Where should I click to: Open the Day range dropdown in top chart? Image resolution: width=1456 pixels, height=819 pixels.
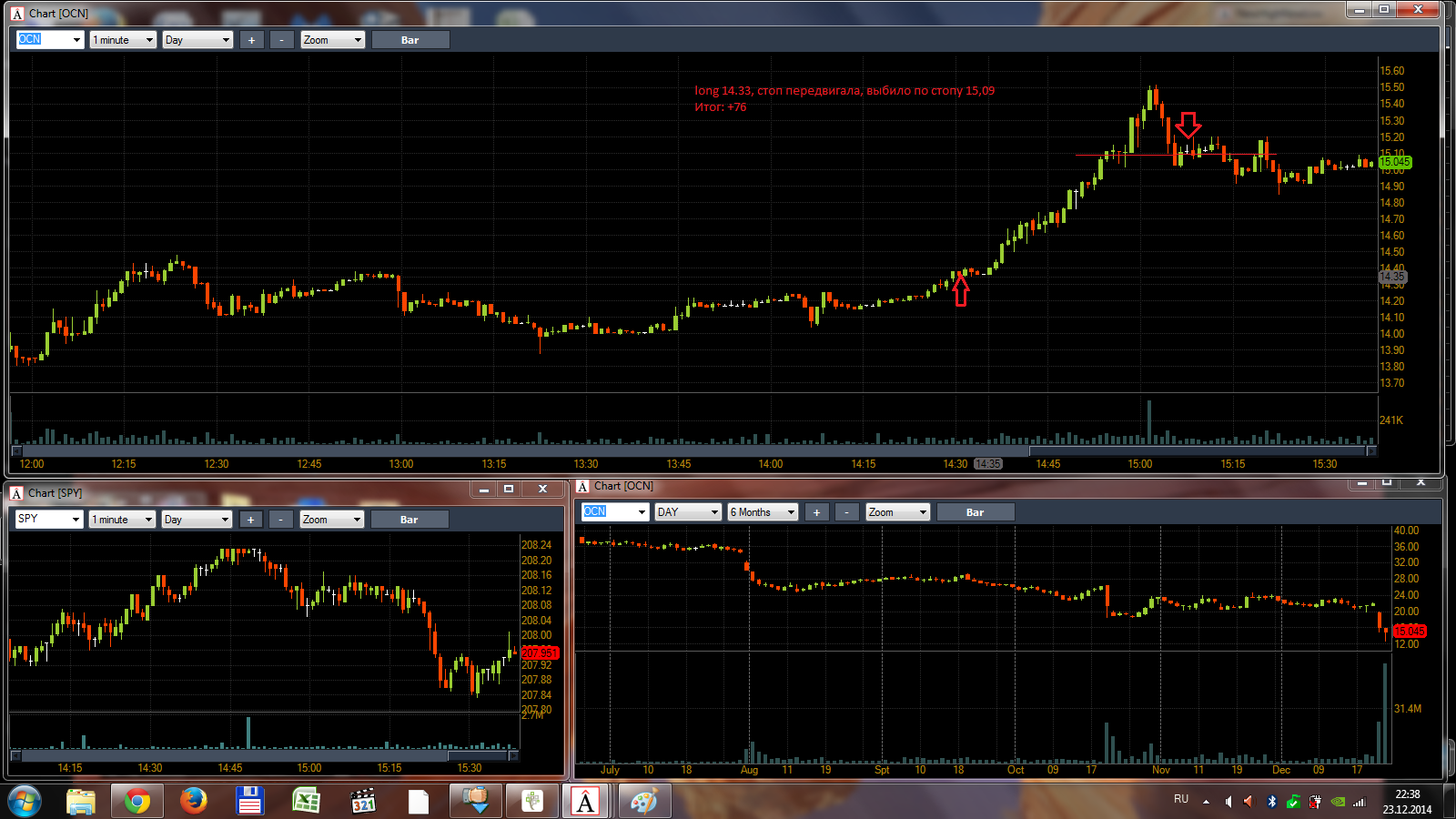(197, 40)
